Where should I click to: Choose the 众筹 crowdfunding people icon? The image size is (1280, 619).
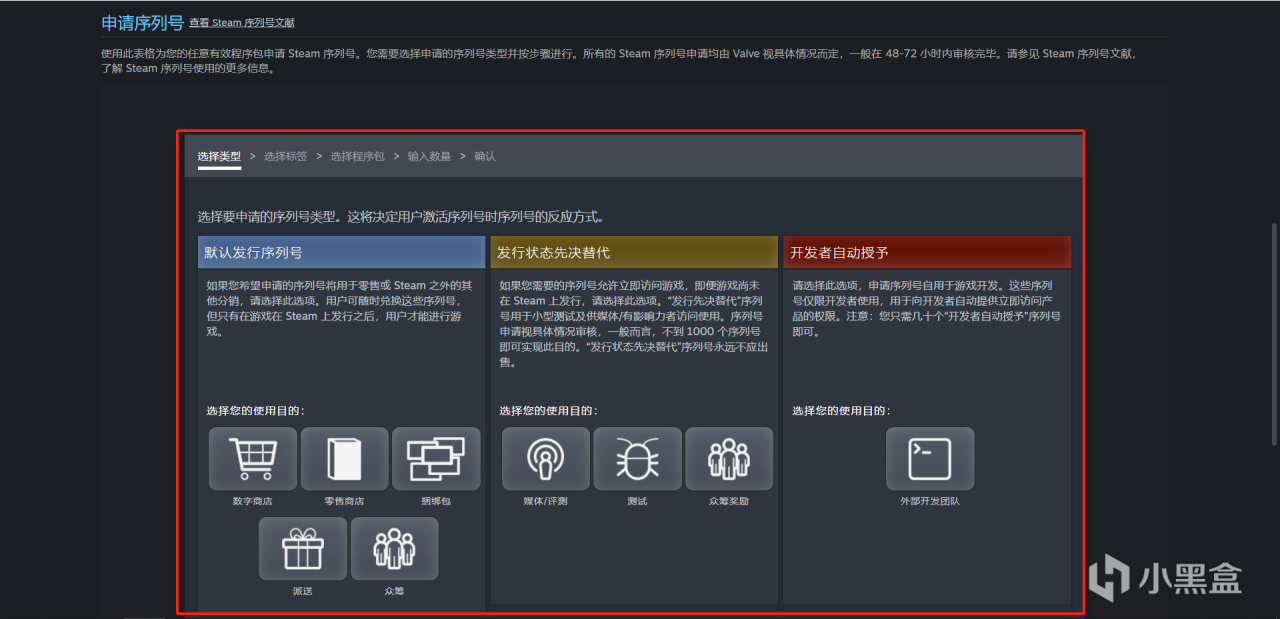[394, 548]
